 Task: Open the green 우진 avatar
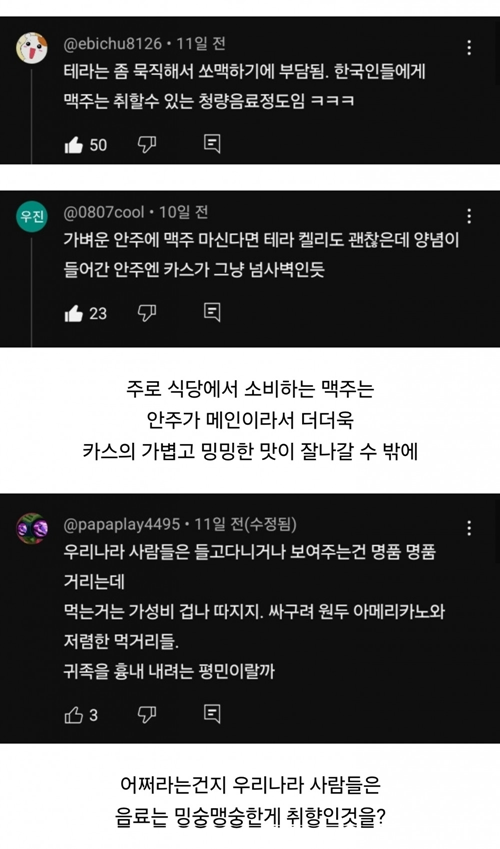32,216
